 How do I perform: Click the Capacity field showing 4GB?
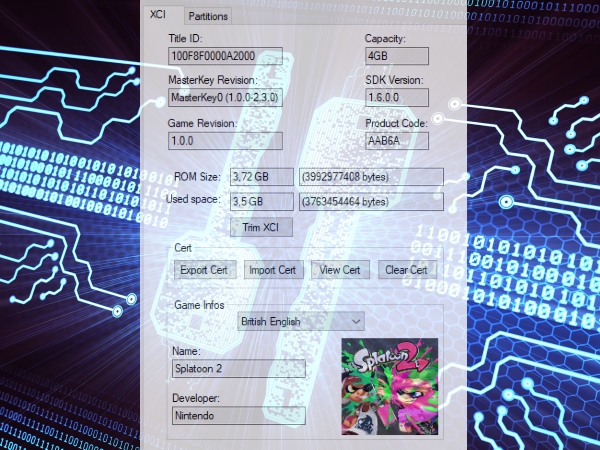tap(397, 56)
